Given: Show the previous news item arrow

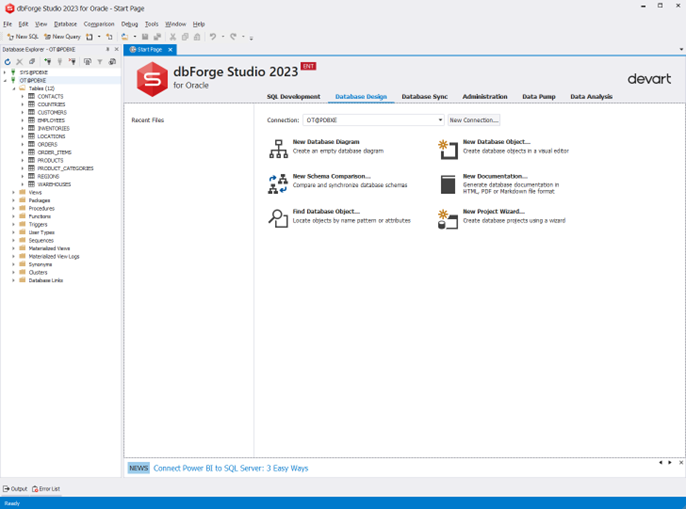Looking at the screenshot, I should 661,463.
